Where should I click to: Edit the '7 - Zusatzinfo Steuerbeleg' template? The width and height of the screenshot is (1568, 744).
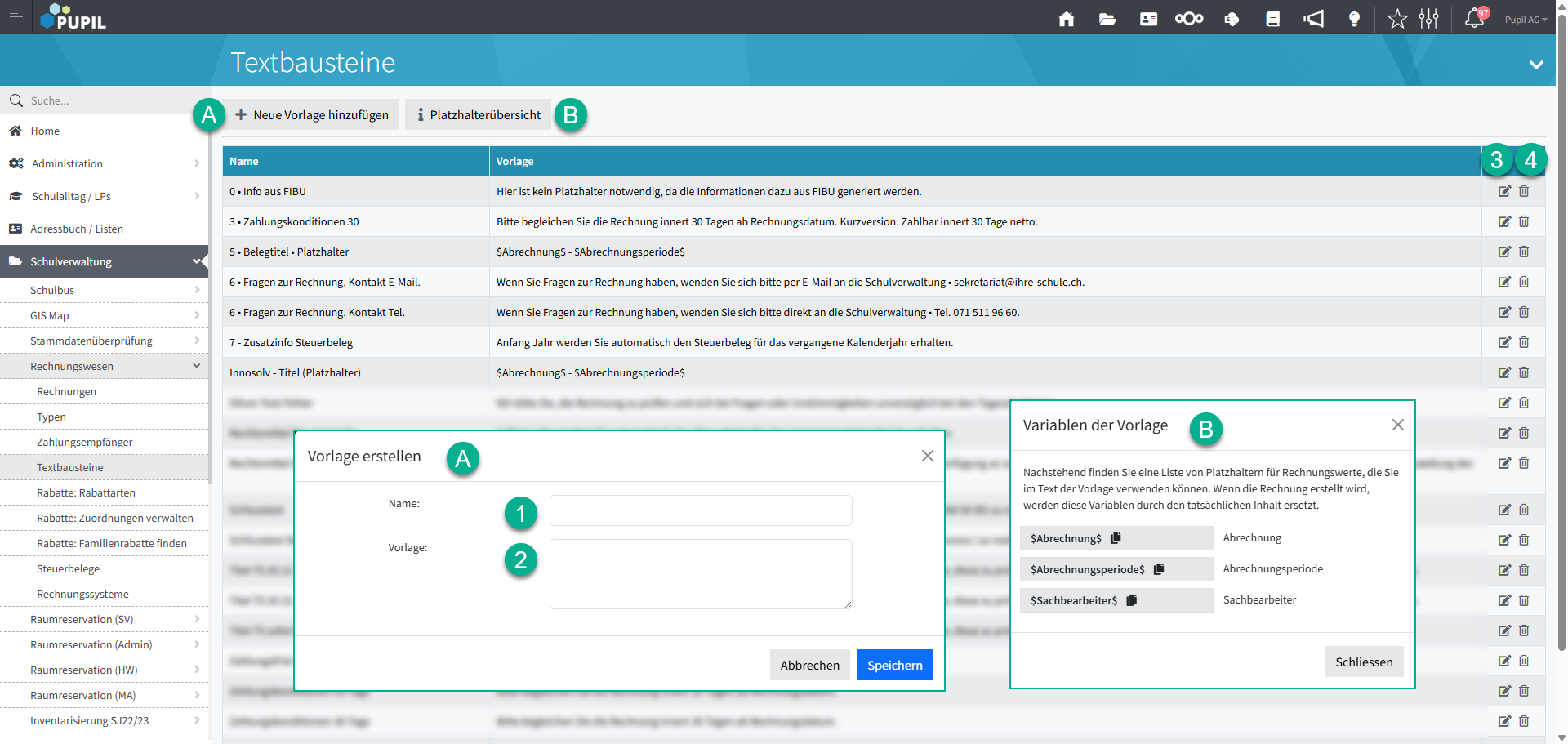(x=1504, y=342)
